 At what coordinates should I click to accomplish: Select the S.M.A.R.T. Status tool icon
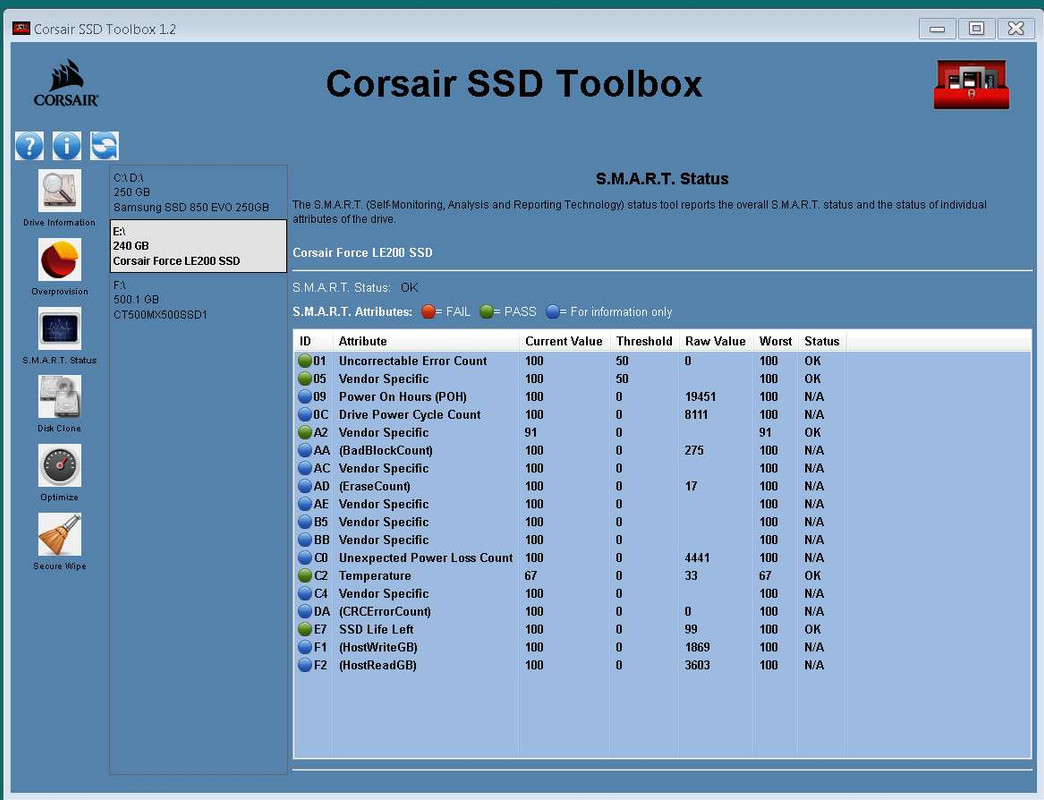[x=59, y=328]
